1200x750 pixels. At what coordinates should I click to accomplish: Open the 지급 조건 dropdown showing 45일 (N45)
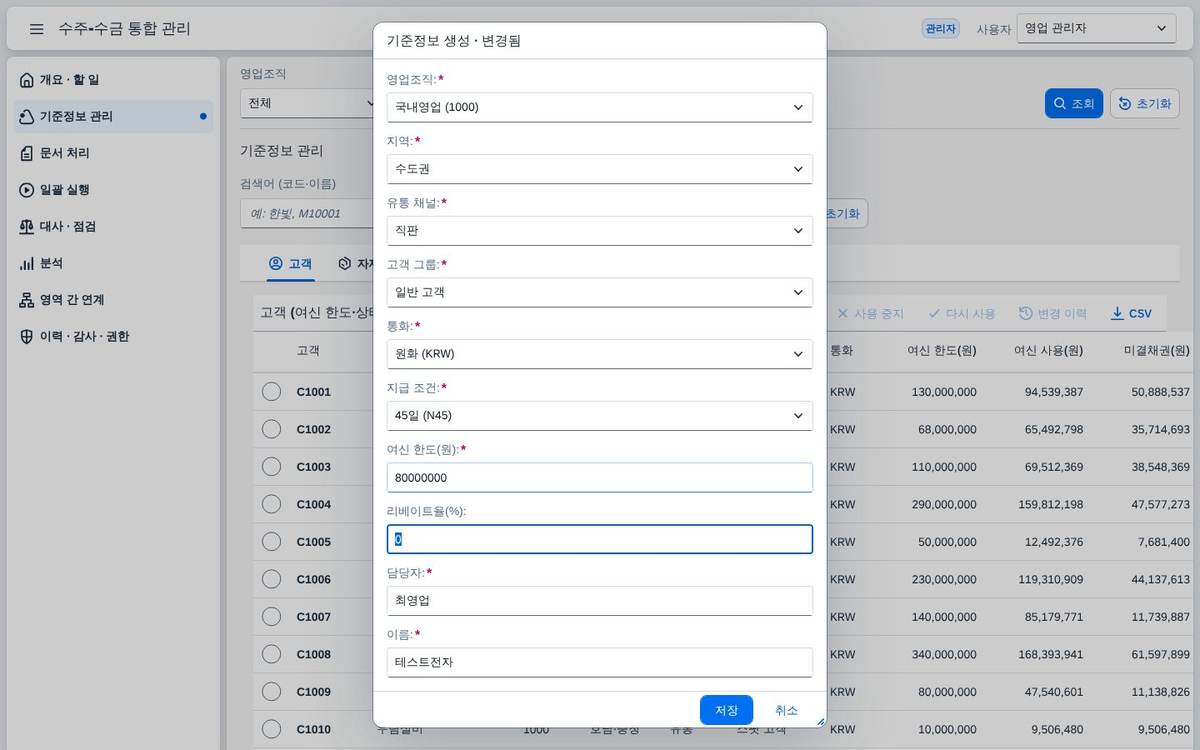(600, 416)
